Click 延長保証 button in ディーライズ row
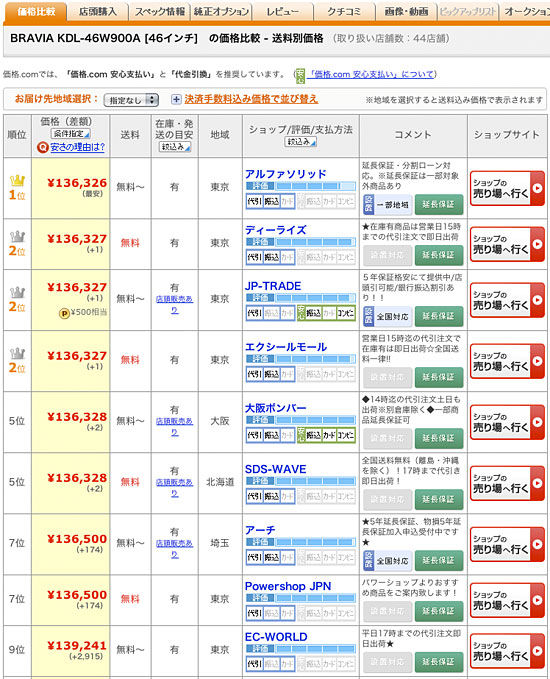The width and height of the screenshot is (550, 679). [439, 255]
